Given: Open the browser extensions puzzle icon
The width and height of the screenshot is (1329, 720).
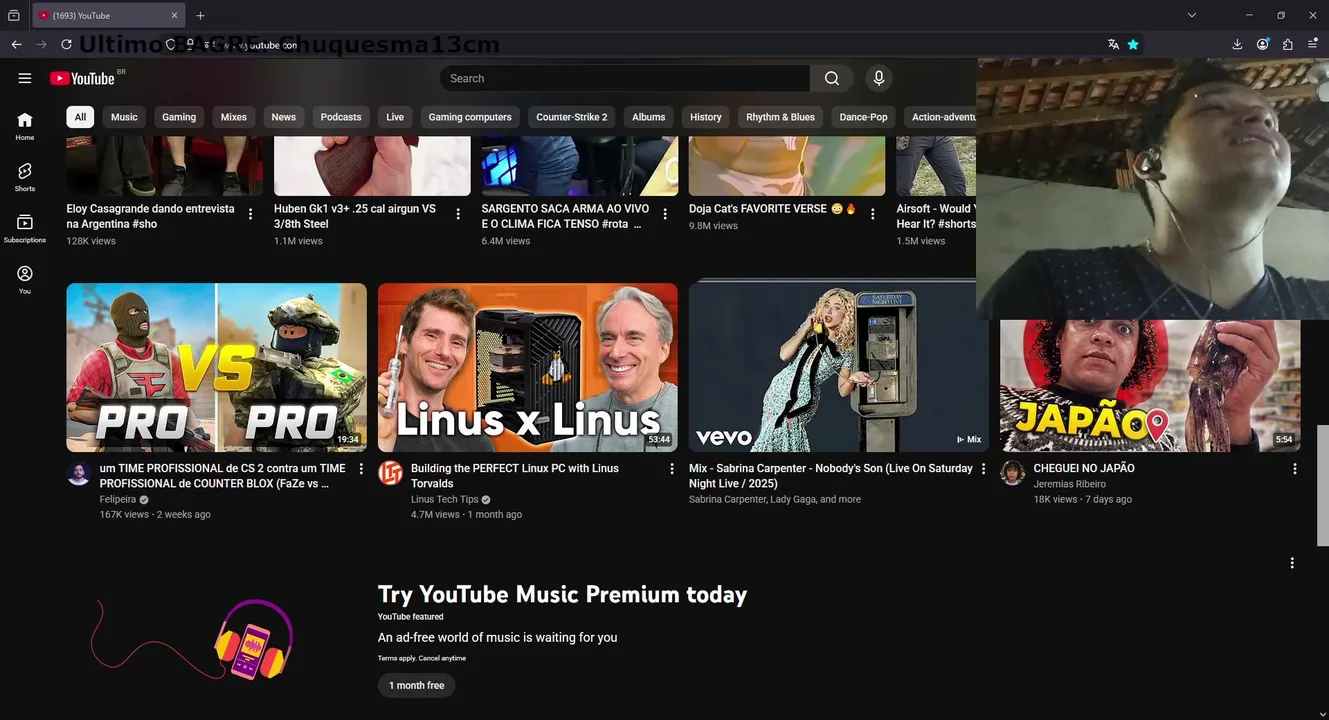Looking at the screenshot, I should [1288, 44].
